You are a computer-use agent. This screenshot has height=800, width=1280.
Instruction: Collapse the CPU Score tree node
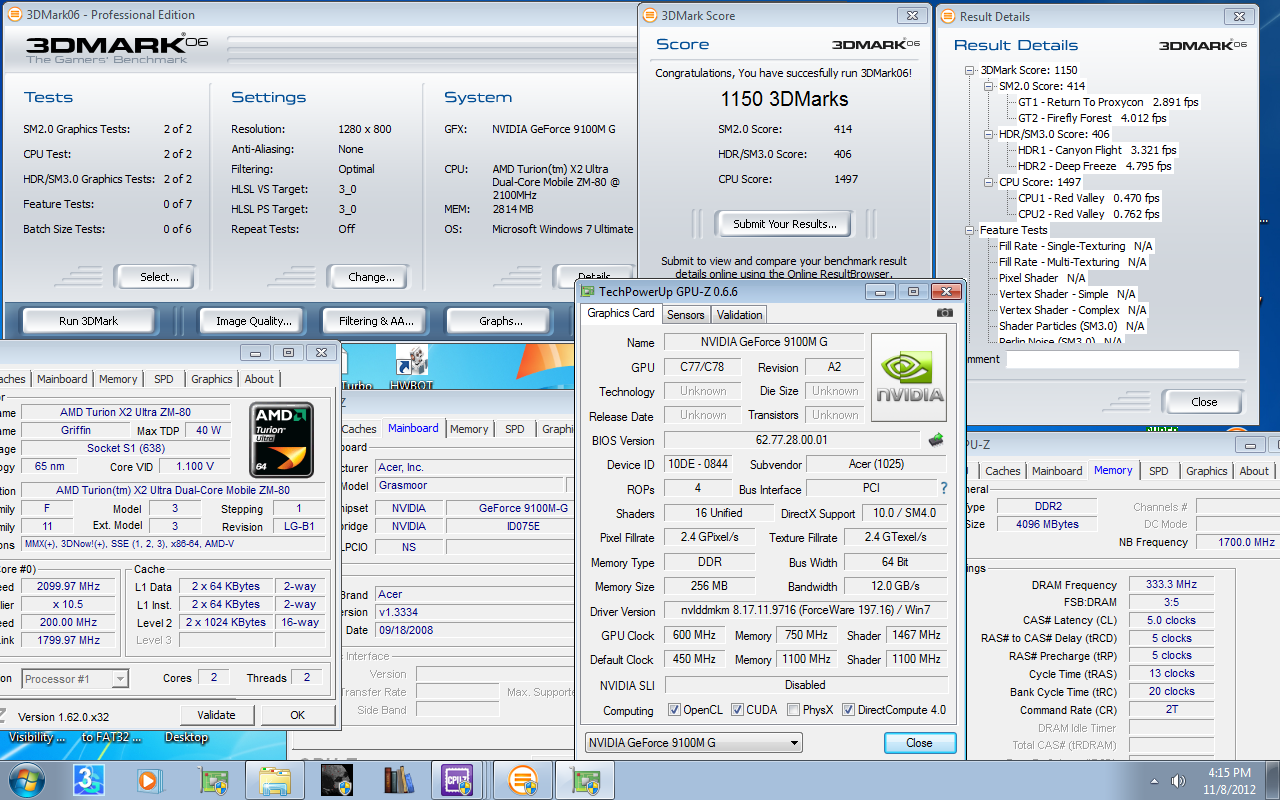989,182
